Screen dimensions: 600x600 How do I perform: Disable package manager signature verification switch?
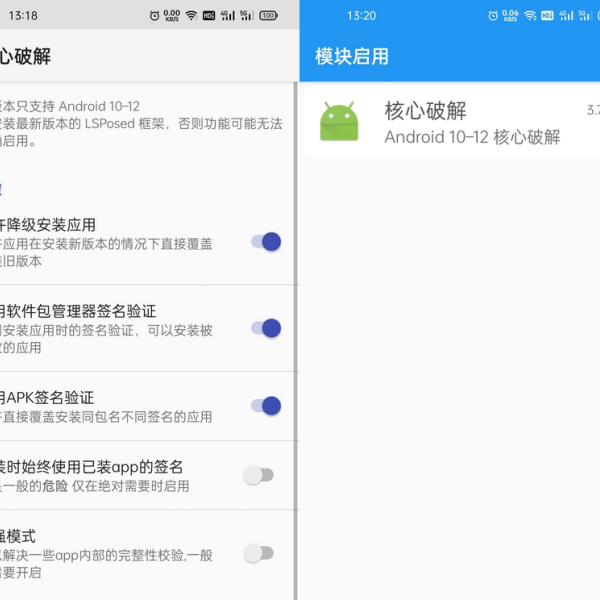(x=266, y=328)
